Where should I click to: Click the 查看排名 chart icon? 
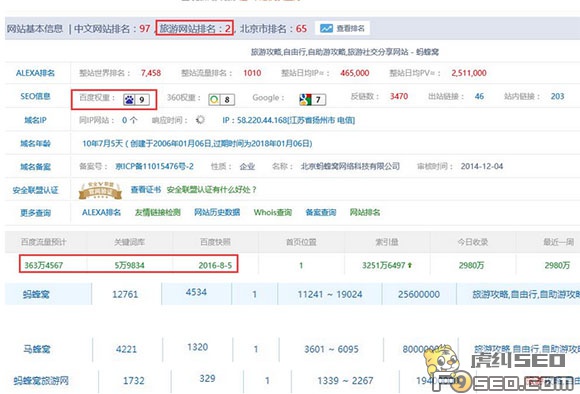(326, 28)
